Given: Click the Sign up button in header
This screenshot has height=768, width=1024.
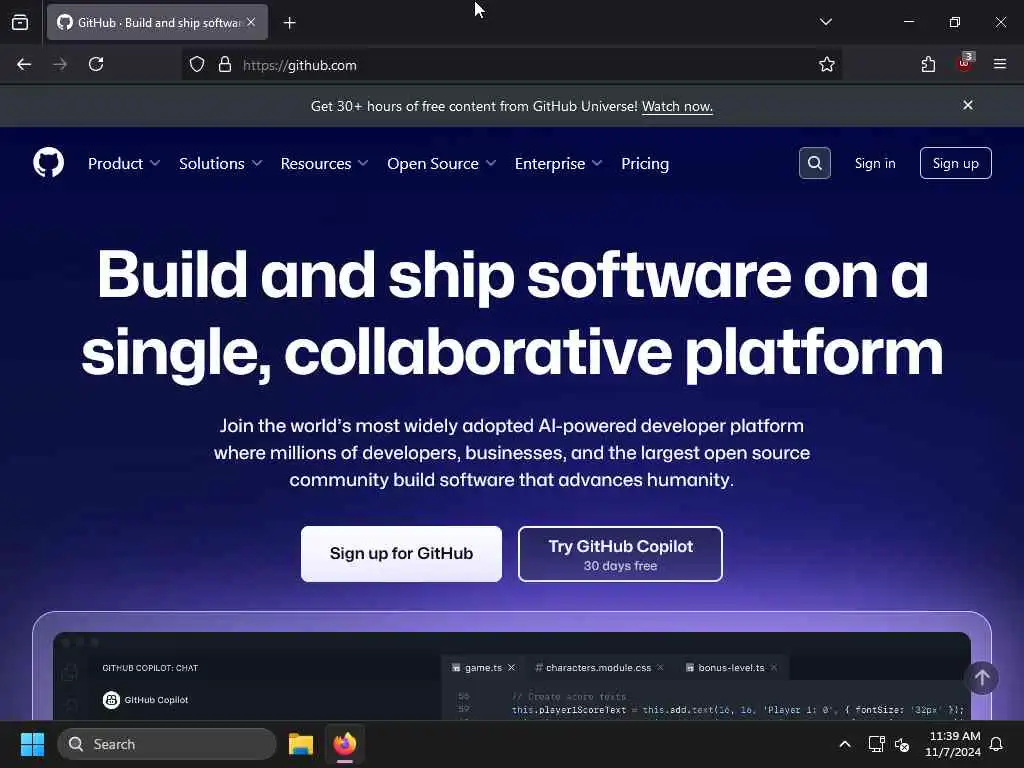Looking at the screenshot, I should pyautogui.click(x=955, y=163).
